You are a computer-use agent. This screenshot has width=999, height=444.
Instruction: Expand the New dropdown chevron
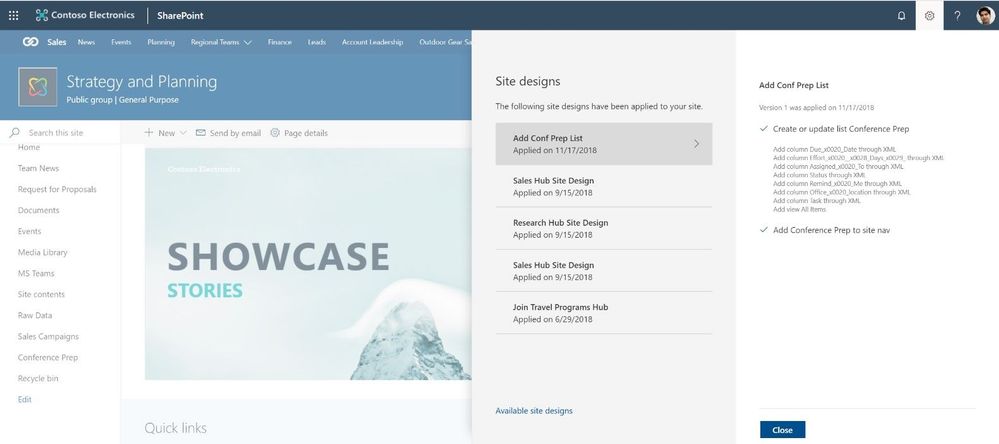[183, 133]
